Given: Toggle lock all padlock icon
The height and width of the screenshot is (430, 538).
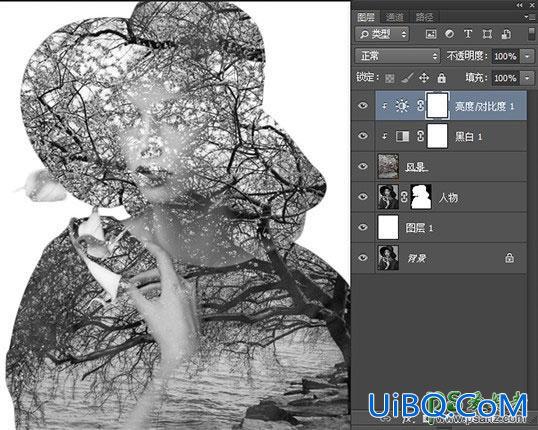Looking at the screenshot, I should coord(442,78).
